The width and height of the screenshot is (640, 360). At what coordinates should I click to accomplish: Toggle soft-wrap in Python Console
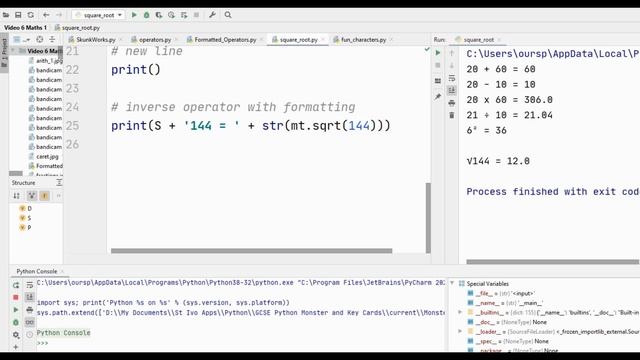29,285
